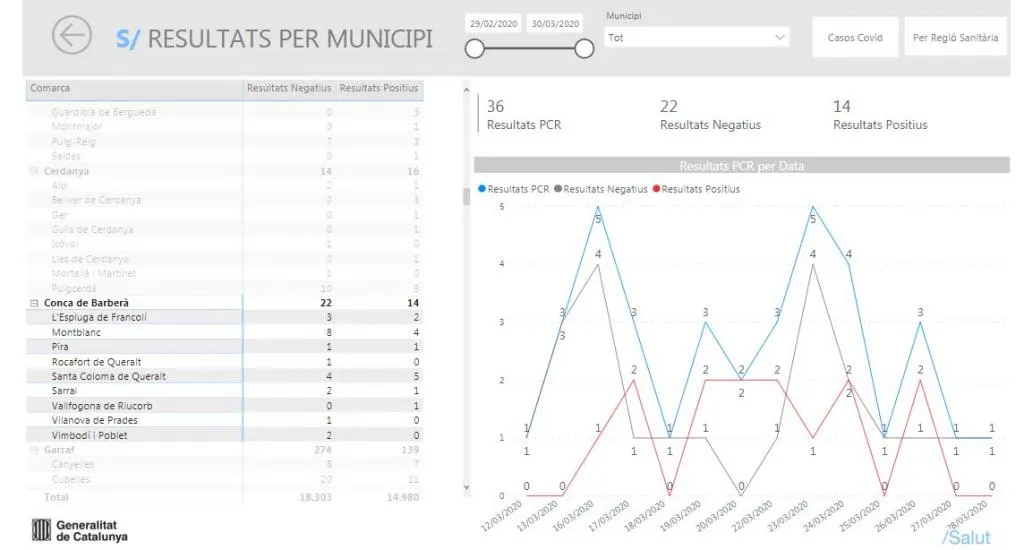Open the Casos Covid page
This screenshot has height=550, width=1024.
(x=855, y=38)
